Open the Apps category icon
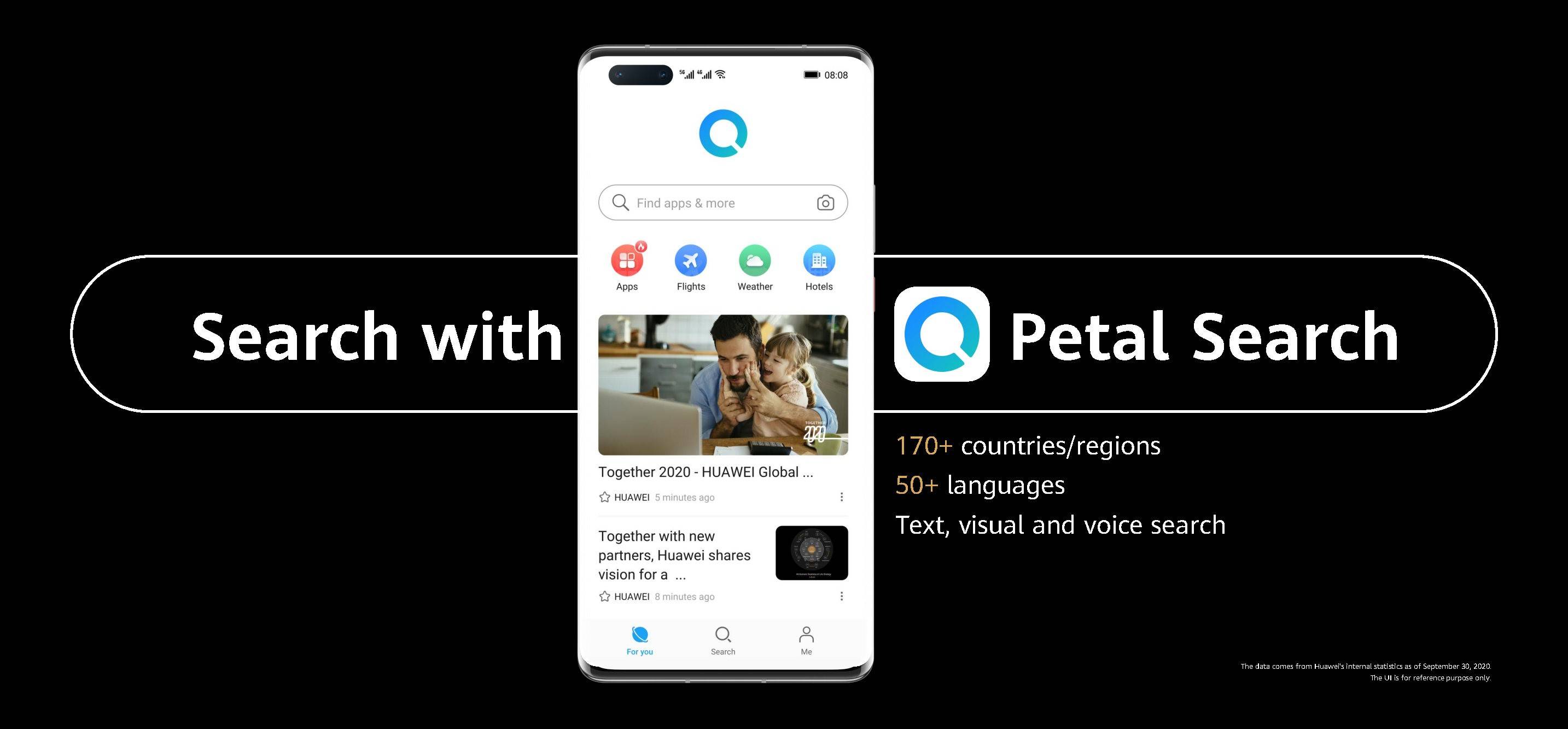The width and height of the screenshot is (1568, 729). click(628, 262)
